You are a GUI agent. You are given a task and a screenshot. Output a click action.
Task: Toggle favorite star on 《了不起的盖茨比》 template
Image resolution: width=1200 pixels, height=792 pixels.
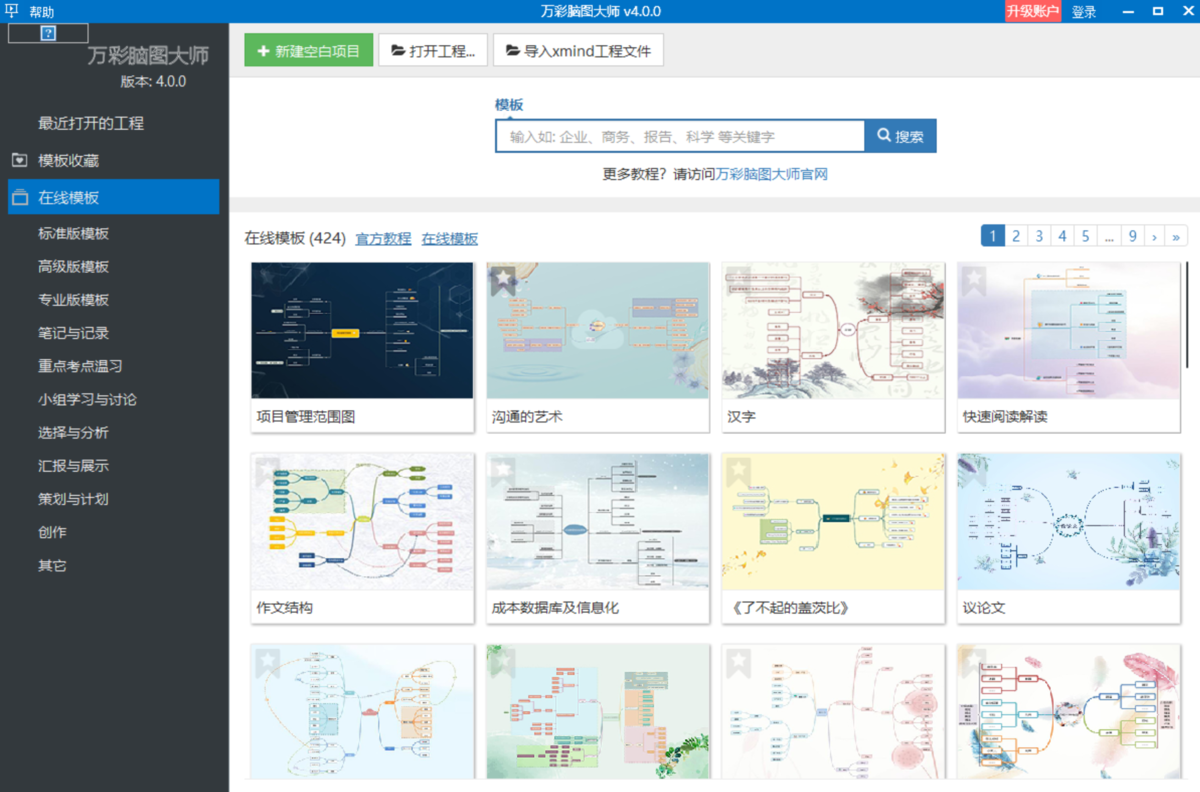click(738, 471)
